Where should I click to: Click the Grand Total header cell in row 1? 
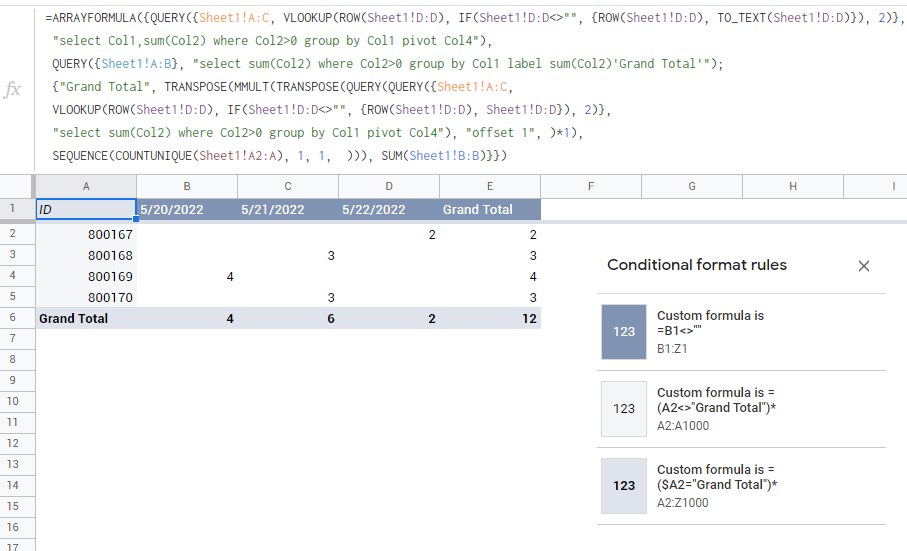click(x=490, y=209)
